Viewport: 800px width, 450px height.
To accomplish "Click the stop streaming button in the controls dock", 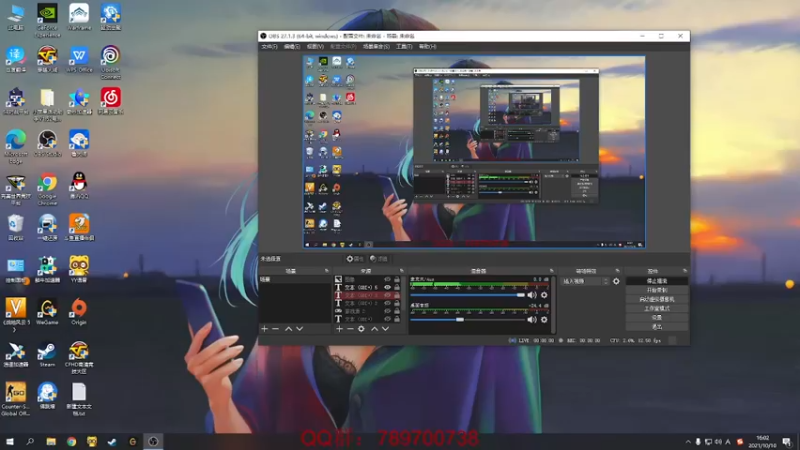I will pyautogui.click(x=657, y=281).
